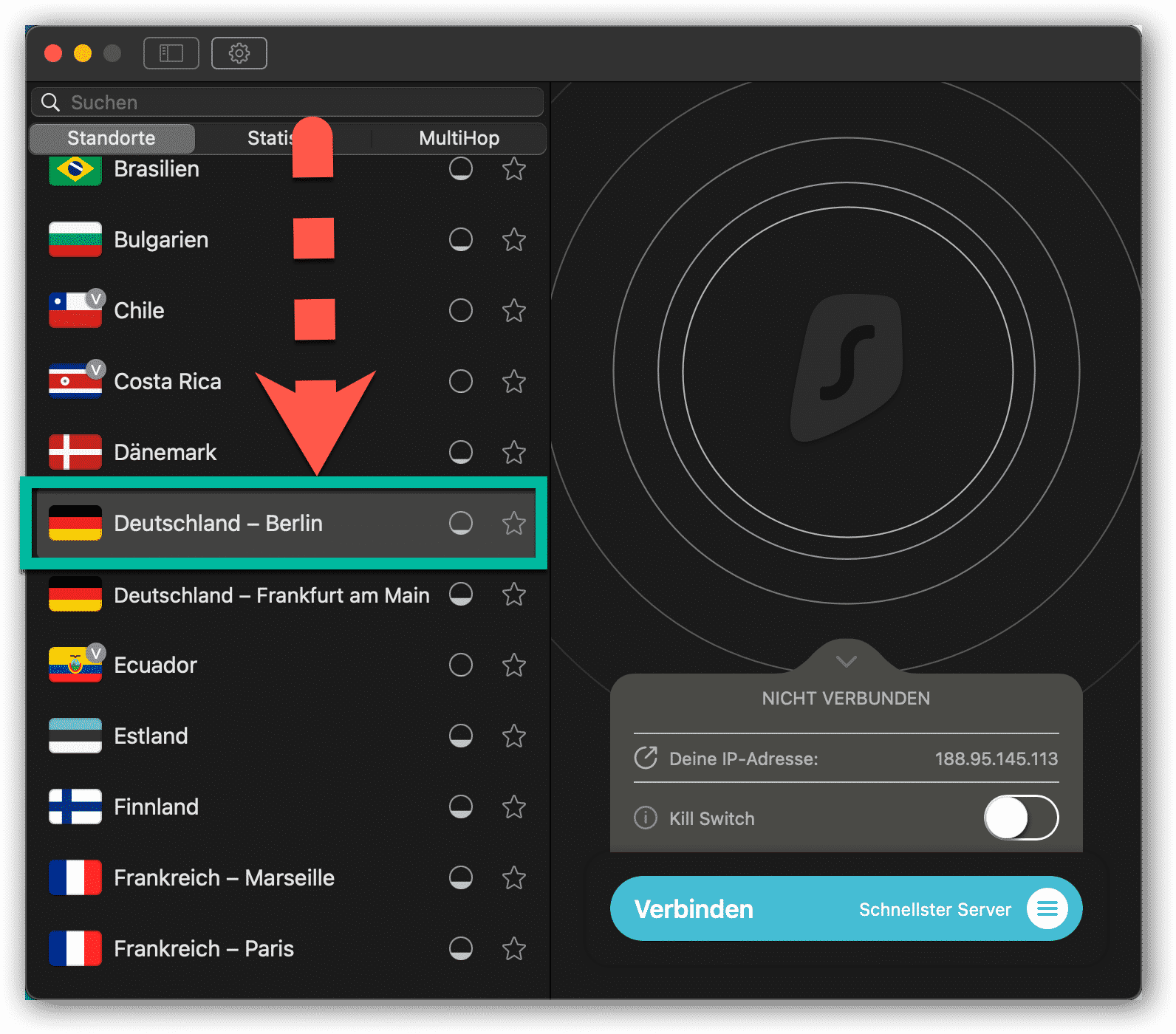The image size is (1176, 1034).
Task: Open Schnellster Server menu icon
Action: click(1047, 909)
